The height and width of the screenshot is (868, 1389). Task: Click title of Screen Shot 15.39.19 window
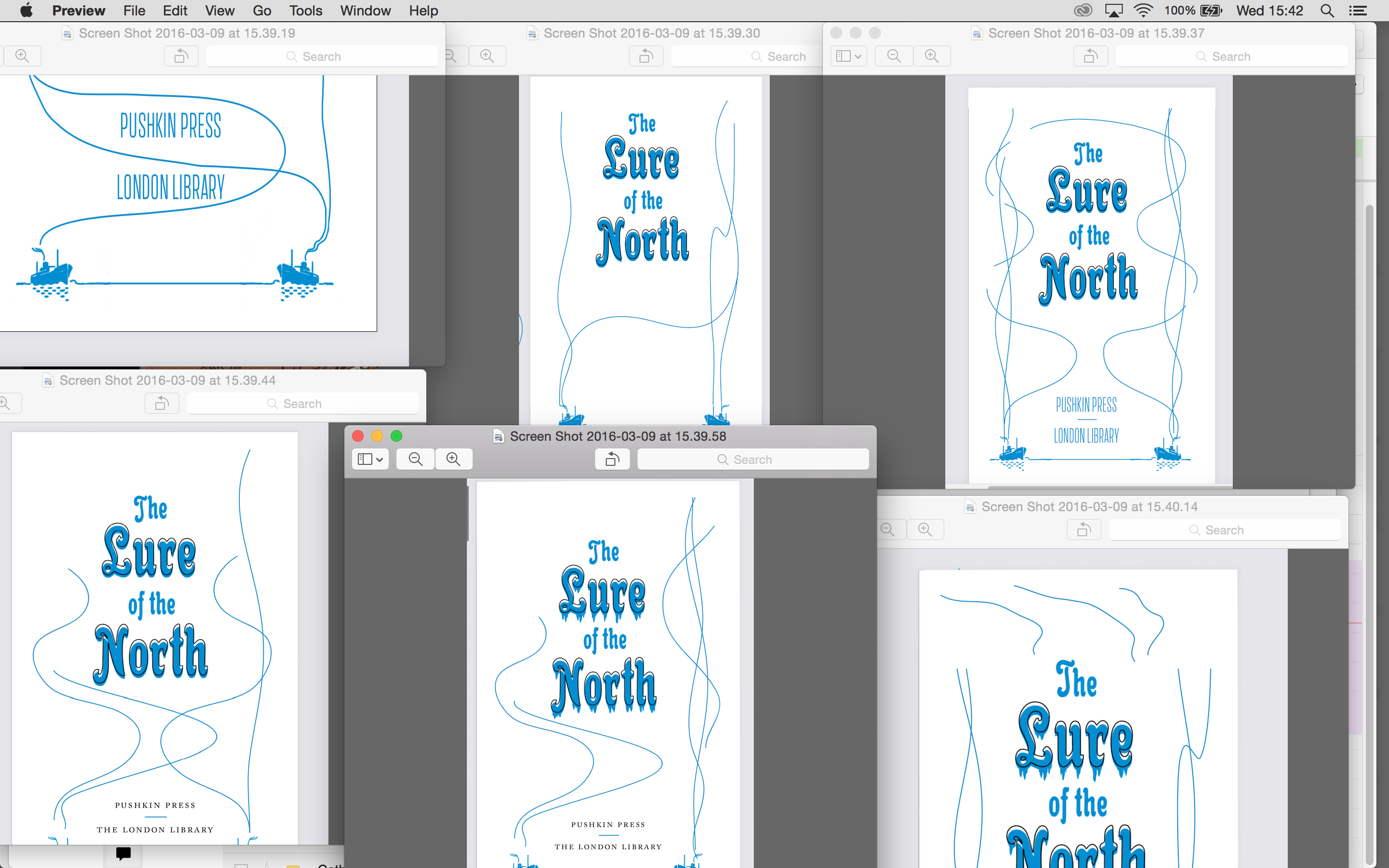[x=187, y=33]
